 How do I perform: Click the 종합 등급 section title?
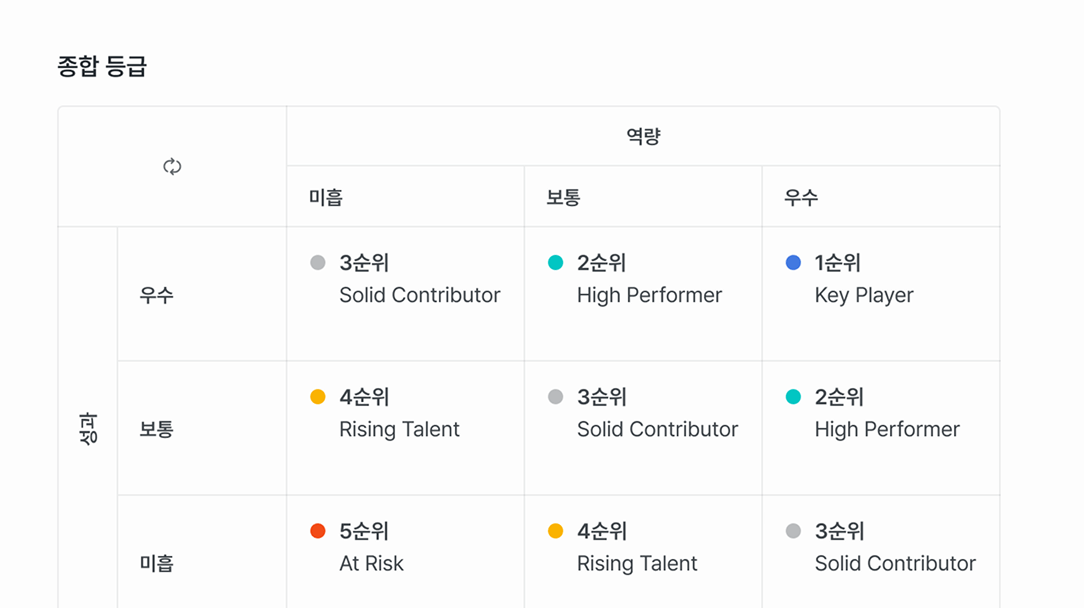point(102,67)
